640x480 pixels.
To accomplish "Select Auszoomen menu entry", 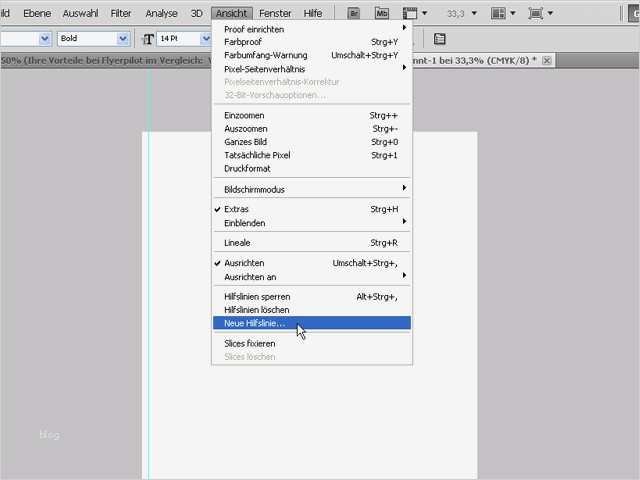I will [312, 129].
